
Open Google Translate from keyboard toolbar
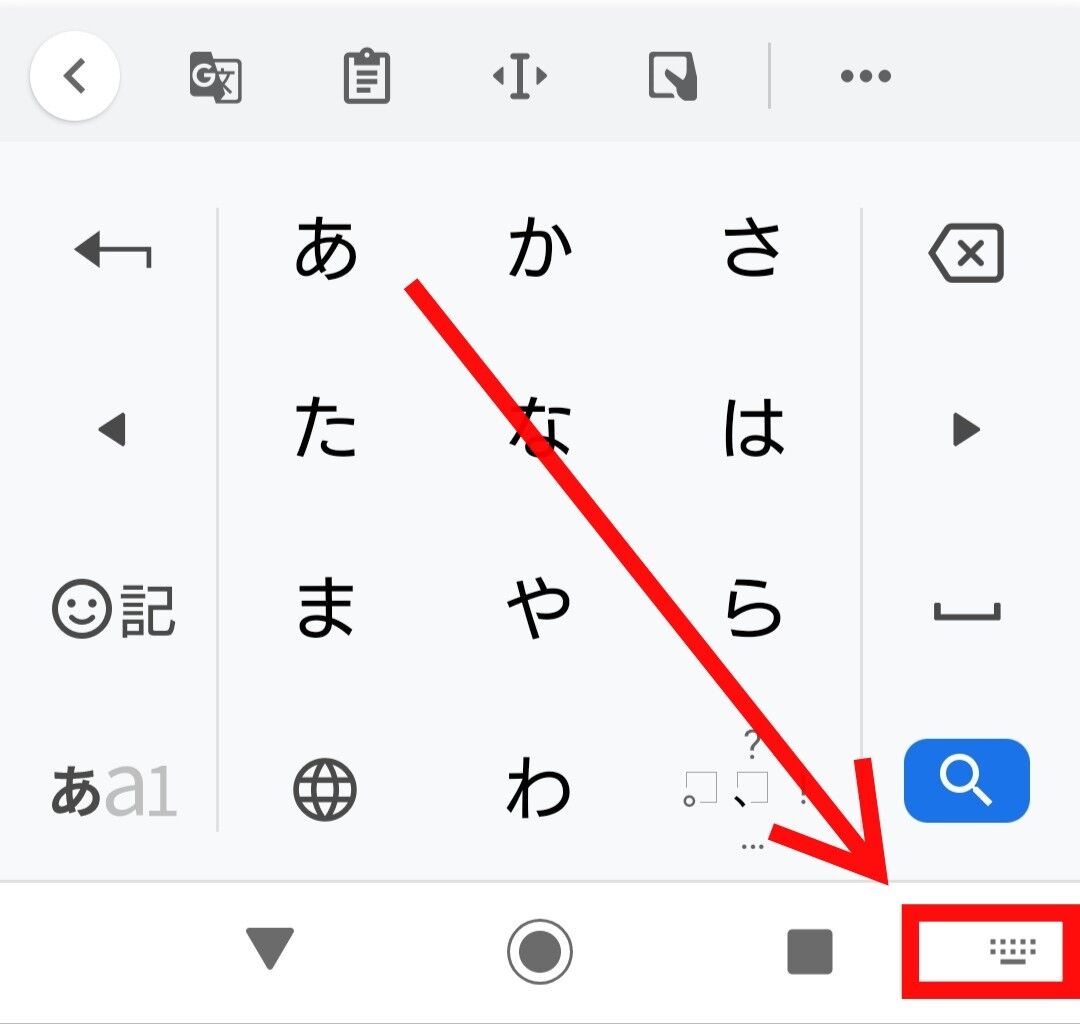point(215,76)
